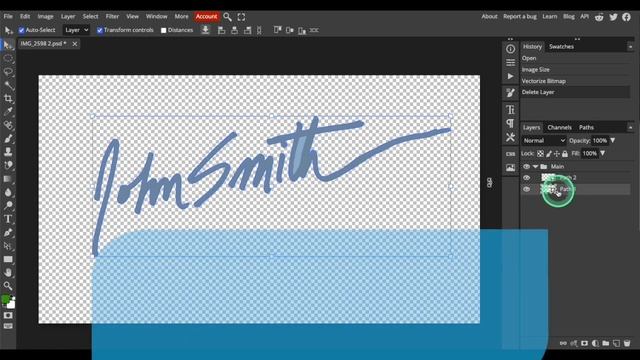Open the CSS panel icon
The height and width of the screenshot is (360, 640).
[510, 154]
